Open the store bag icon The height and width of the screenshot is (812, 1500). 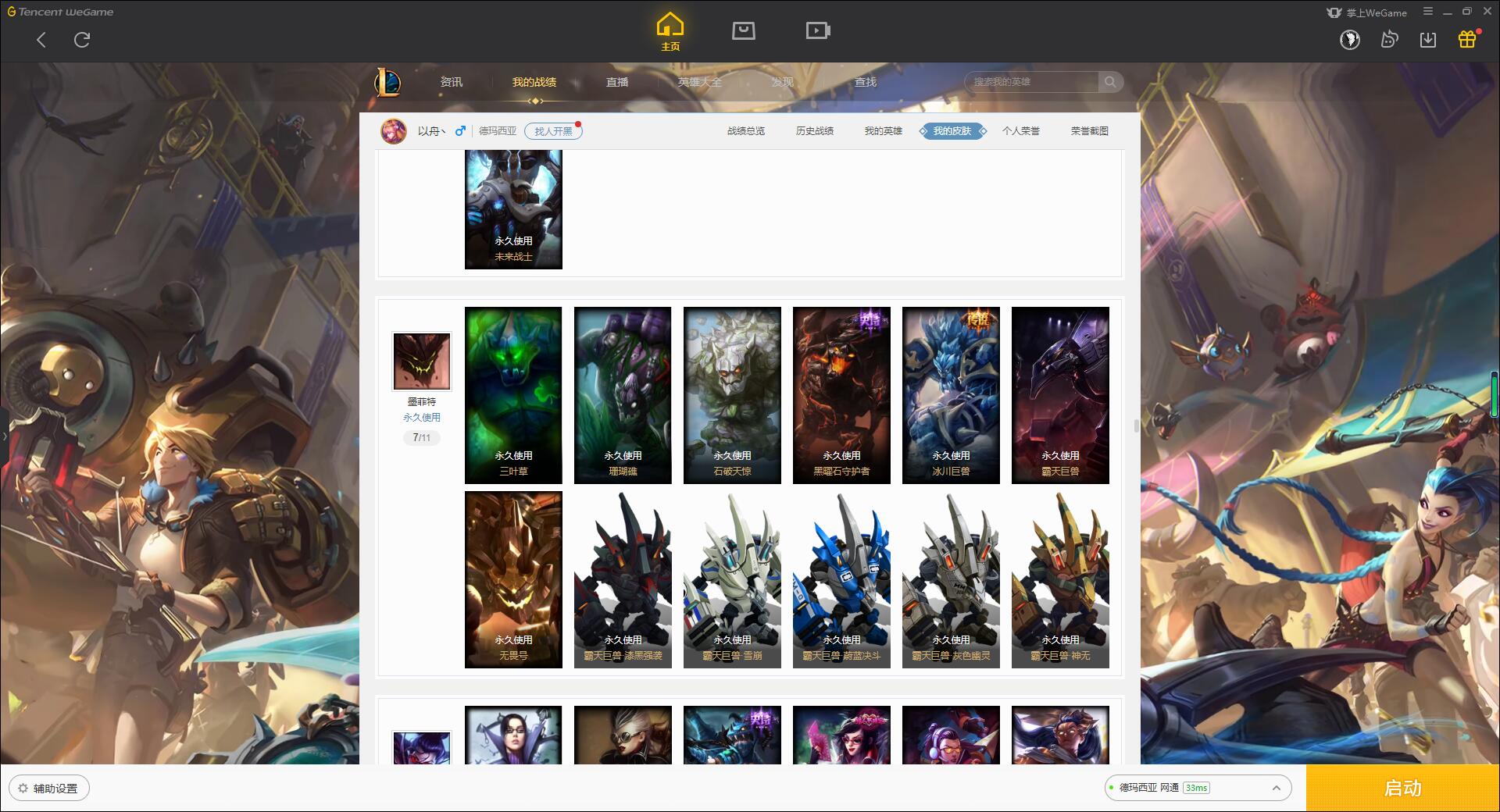744,30
